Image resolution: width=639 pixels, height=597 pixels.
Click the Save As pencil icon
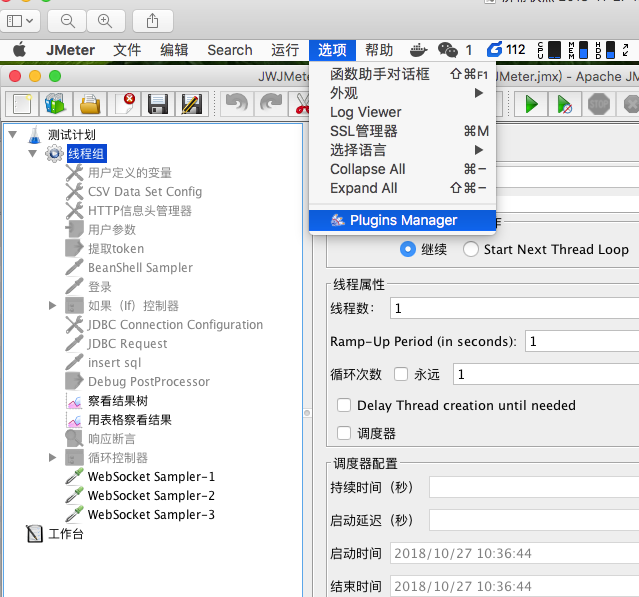[x=192, y=104]
